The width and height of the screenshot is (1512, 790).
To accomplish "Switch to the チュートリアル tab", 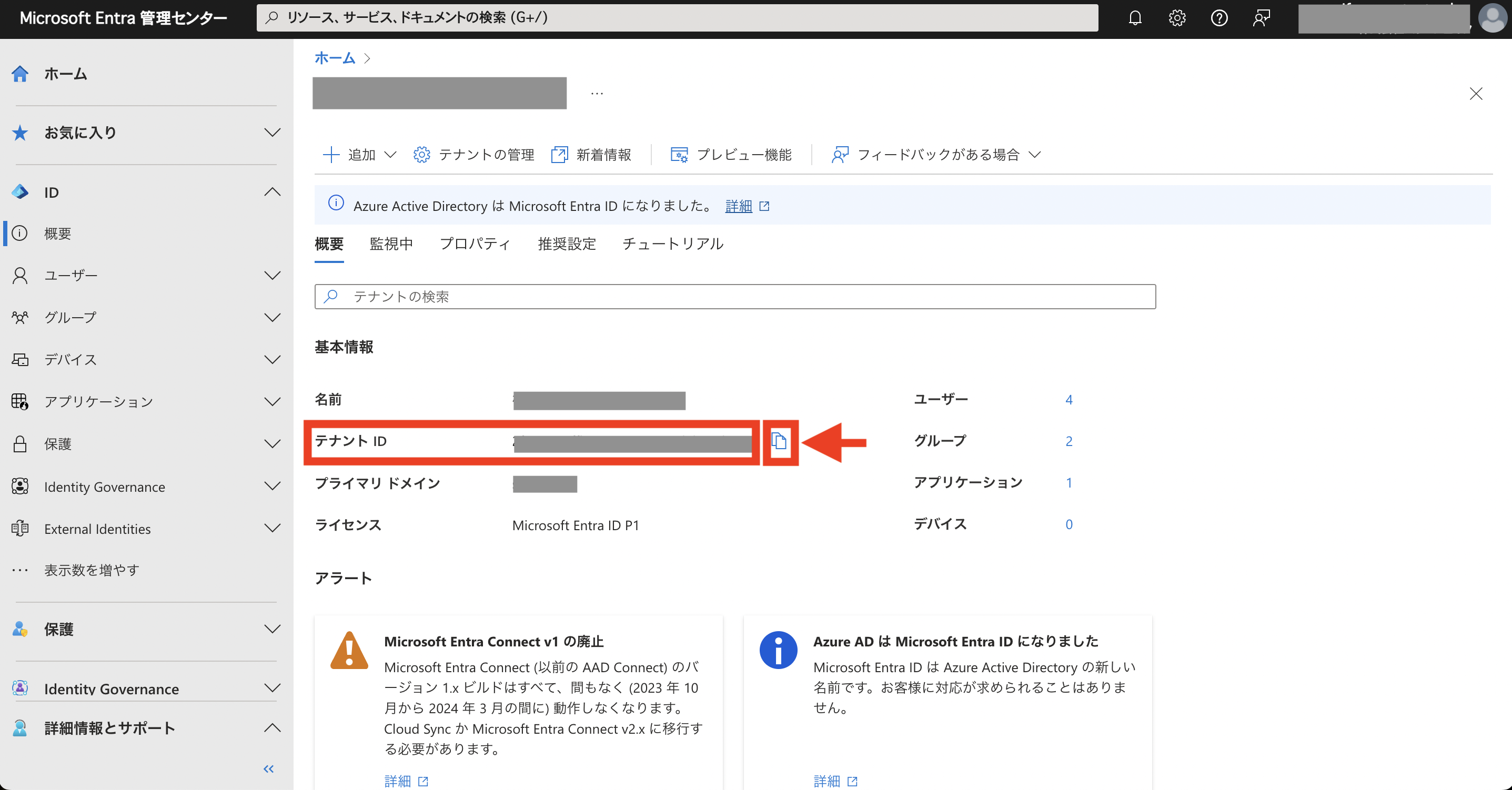I will 673,244.
